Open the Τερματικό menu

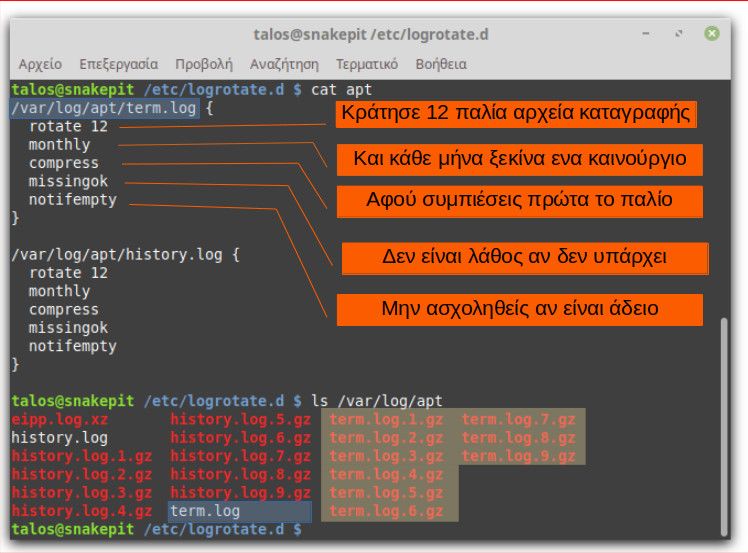coord(367,64)
